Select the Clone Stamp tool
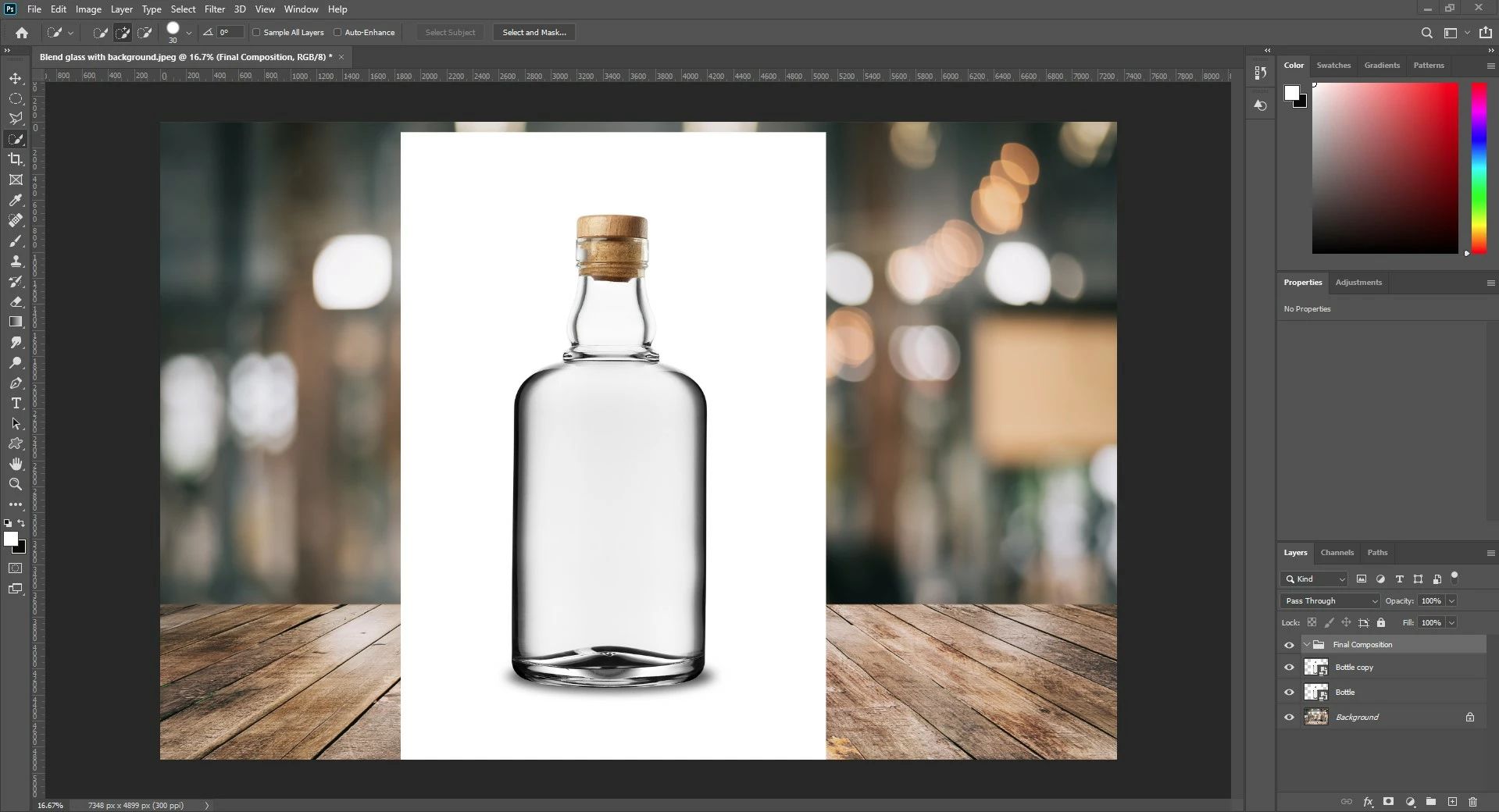1499x812 pixels. (16, 261)
